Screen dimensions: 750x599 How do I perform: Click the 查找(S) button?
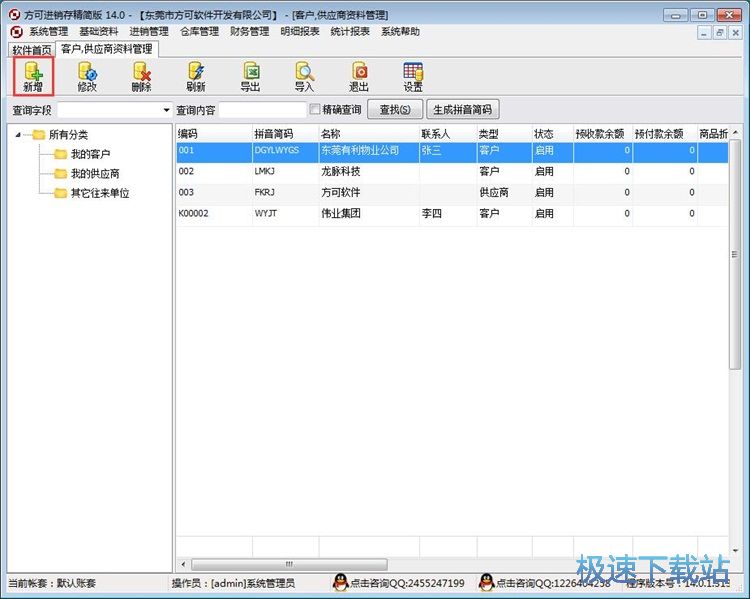pos(395,110)
